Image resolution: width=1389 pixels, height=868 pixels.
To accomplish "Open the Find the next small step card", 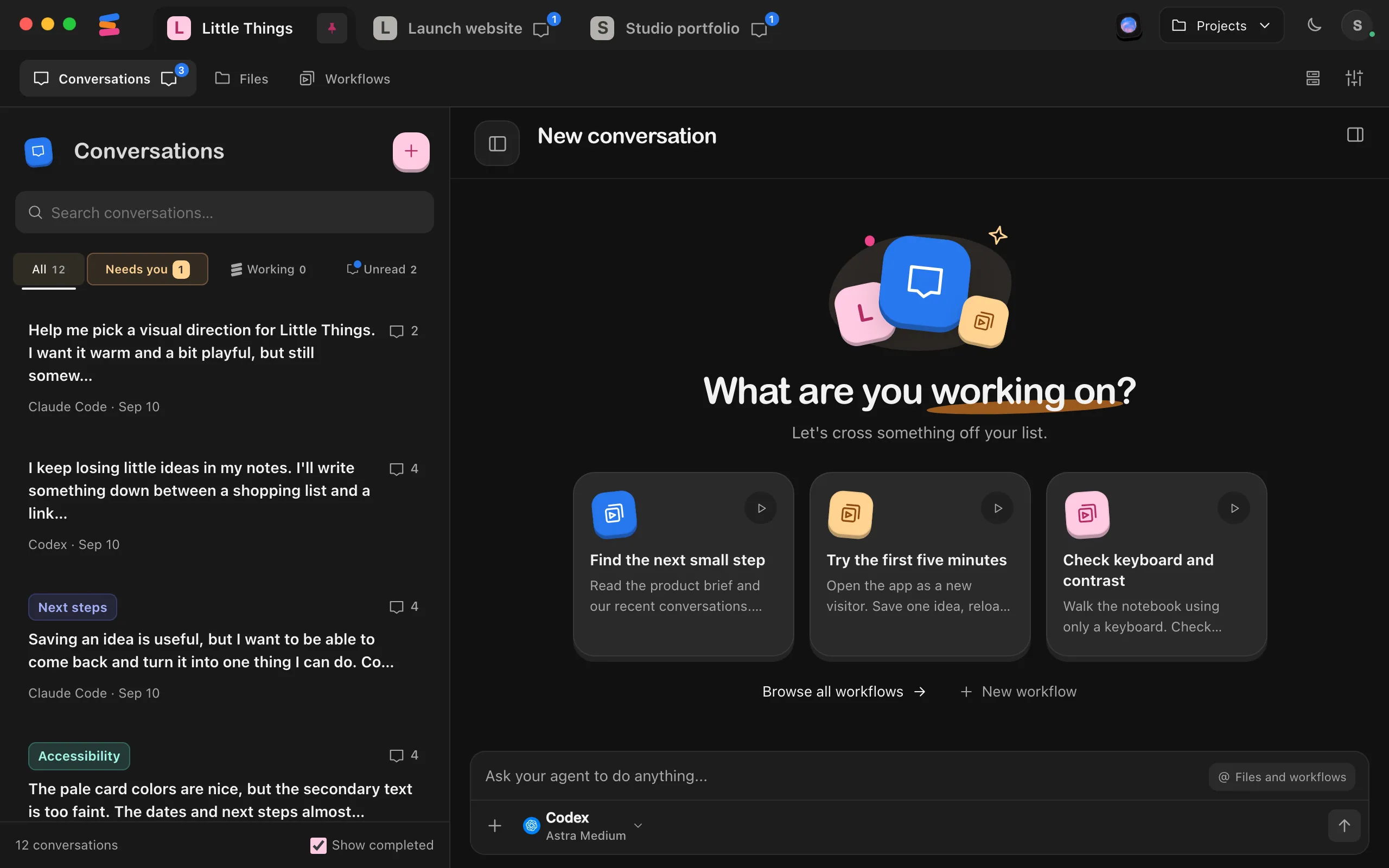I will point(684,565).
